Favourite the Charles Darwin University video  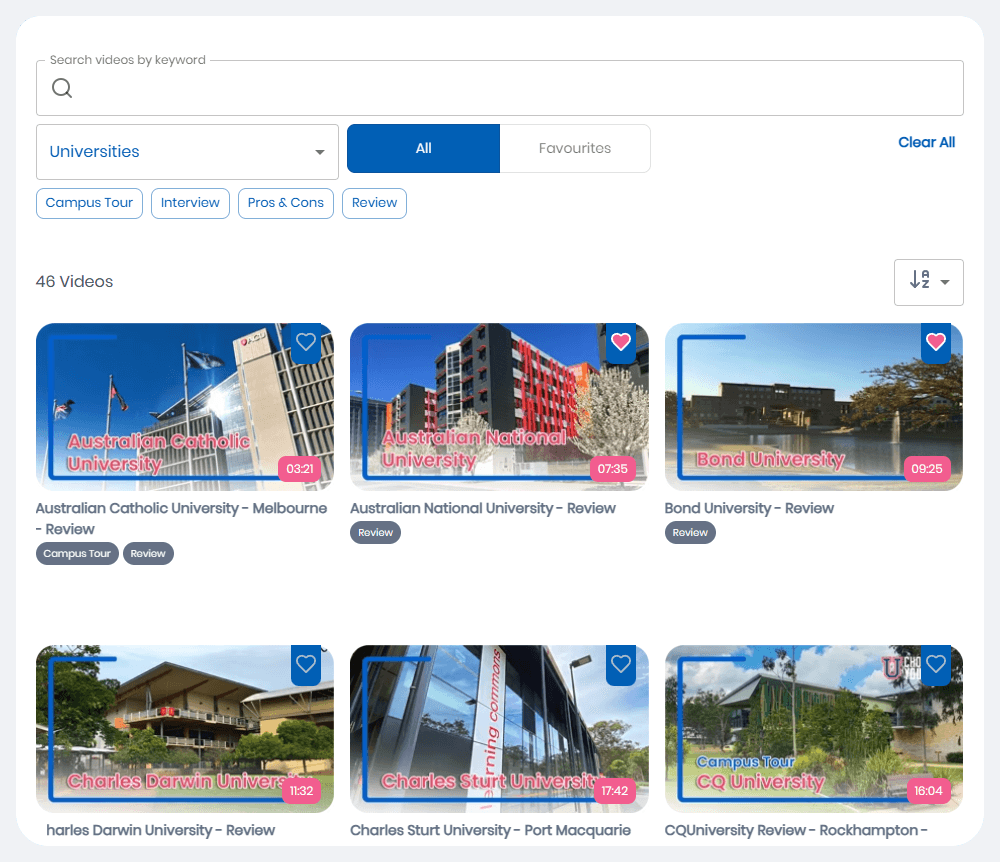306,664
